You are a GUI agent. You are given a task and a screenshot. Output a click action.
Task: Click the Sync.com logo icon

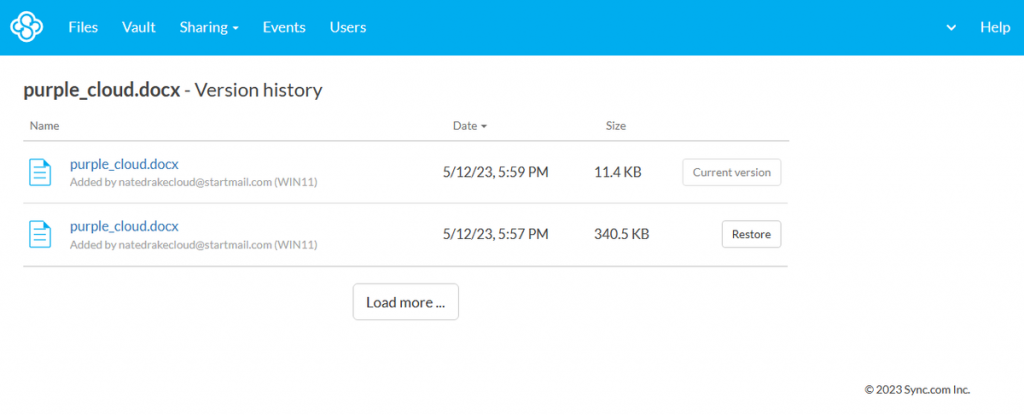pos(27,27)
